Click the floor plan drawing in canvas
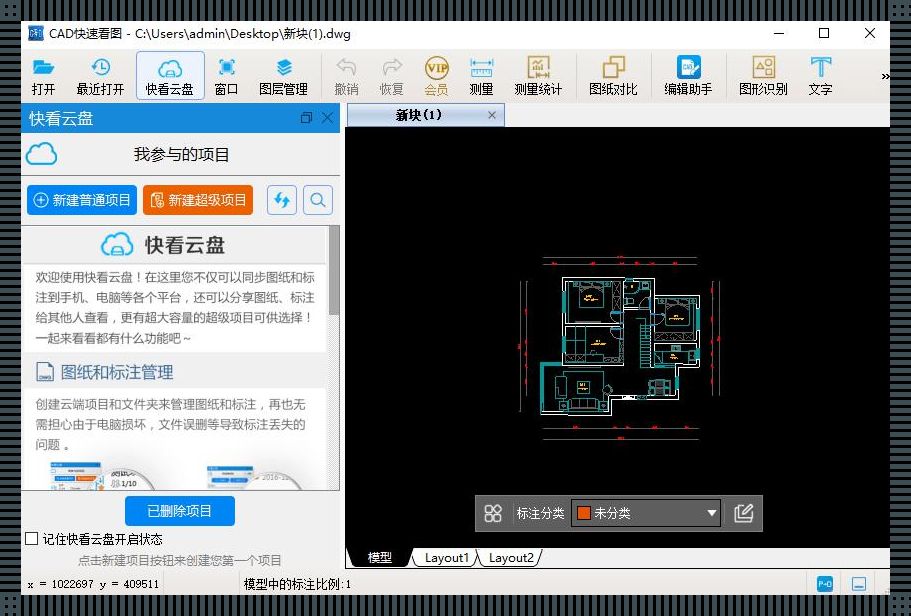 619,347
